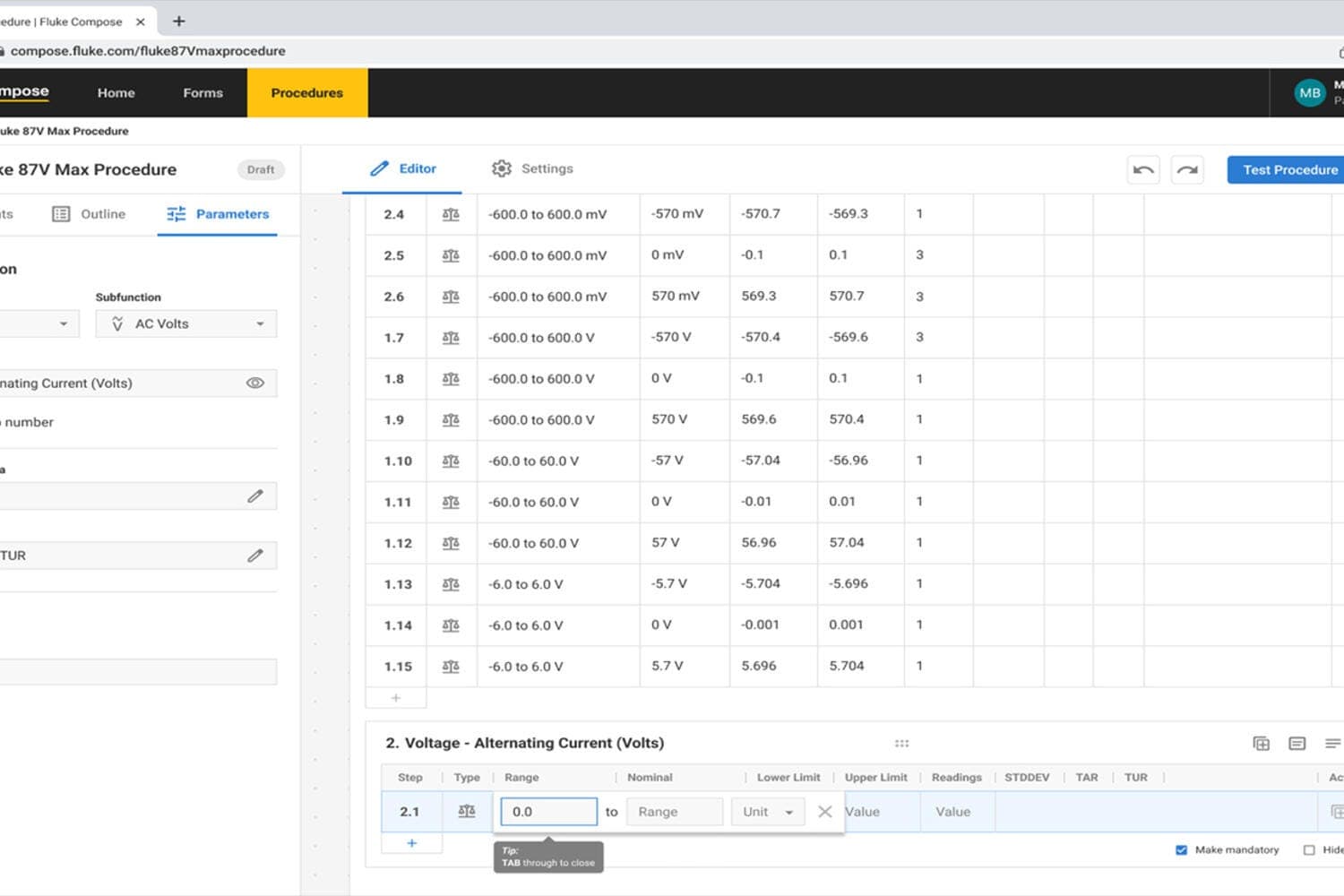Viewport: 1344px width, 896px height.
Task: Click the Range end input field
Action: (x=675, y=812)
